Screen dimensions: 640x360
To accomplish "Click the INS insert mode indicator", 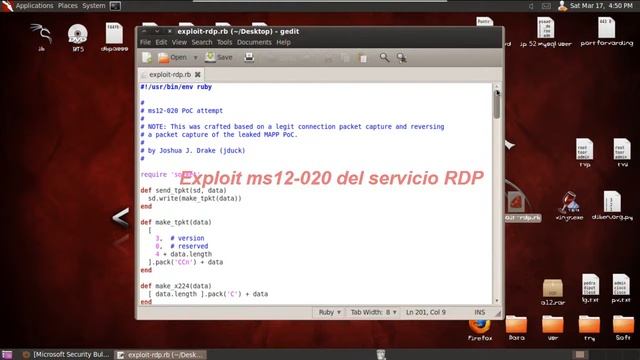I will tap(480, 312).
